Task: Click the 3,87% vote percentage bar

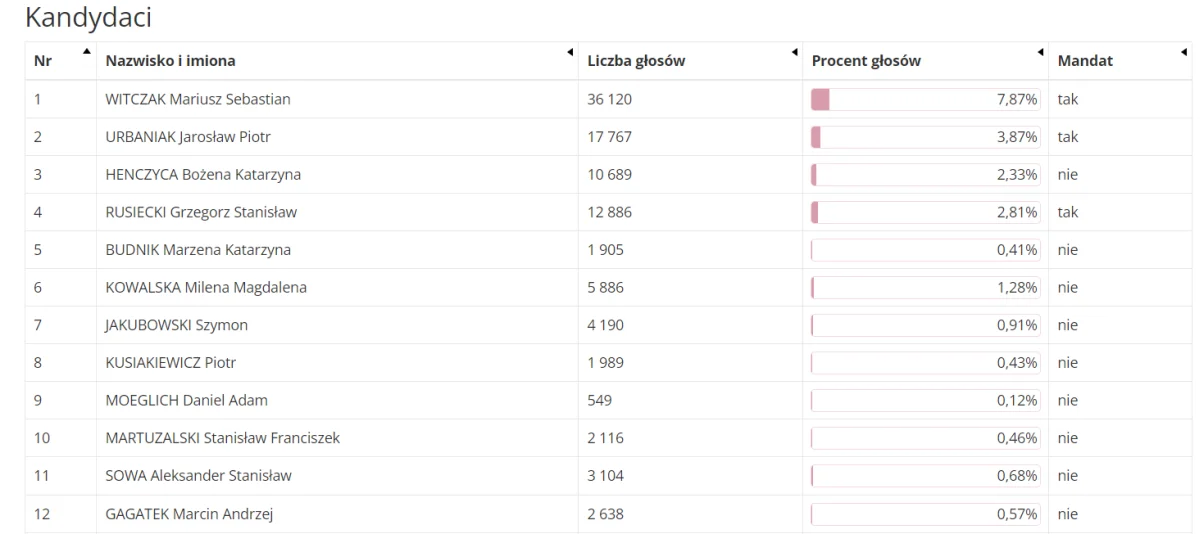Action: (x=925, y=137)
